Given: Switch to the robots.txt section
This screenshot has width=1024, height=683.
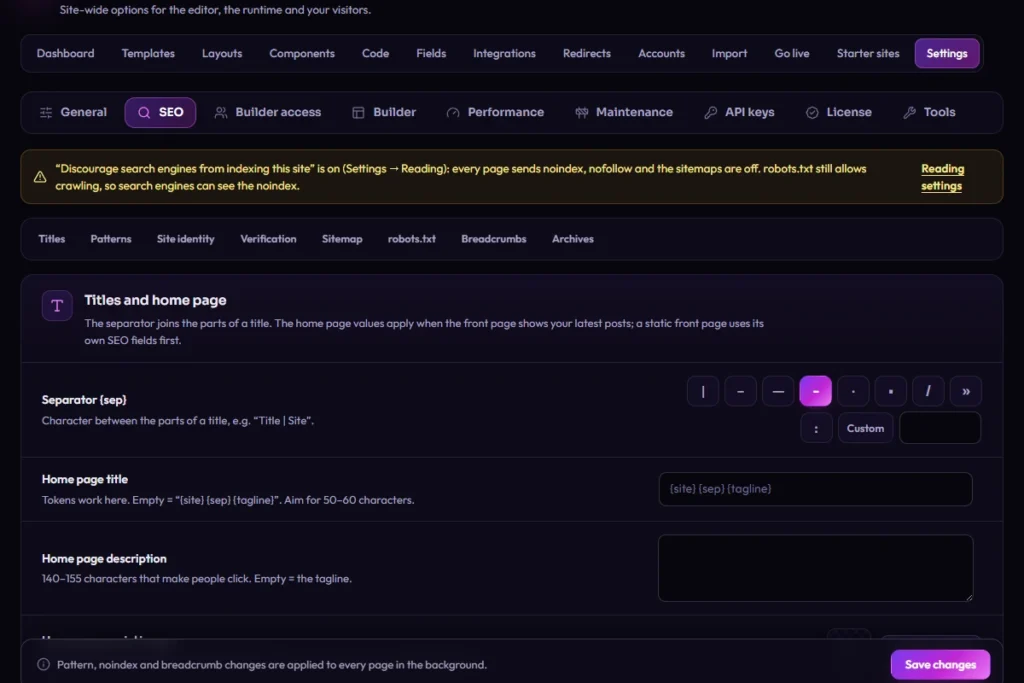Looking at the screenshot, I should 411,239.
